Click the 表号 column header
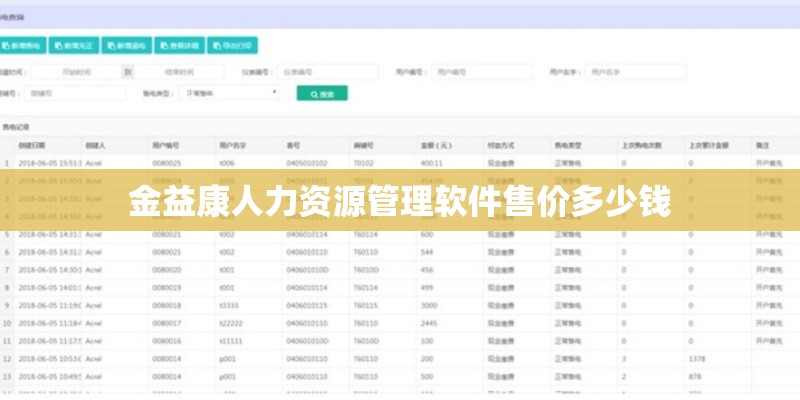The width and height of the screenshot is (800, 400). coord(293,145)
